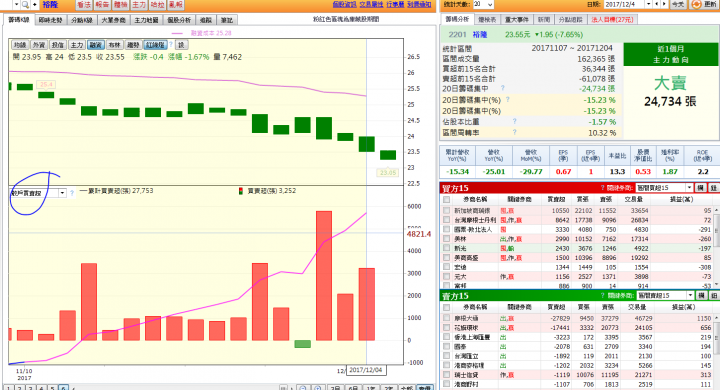Toggle the 主力 chart overlay button
The height and width of the screenshot is (390, 720).
click(x=77, y=45)
